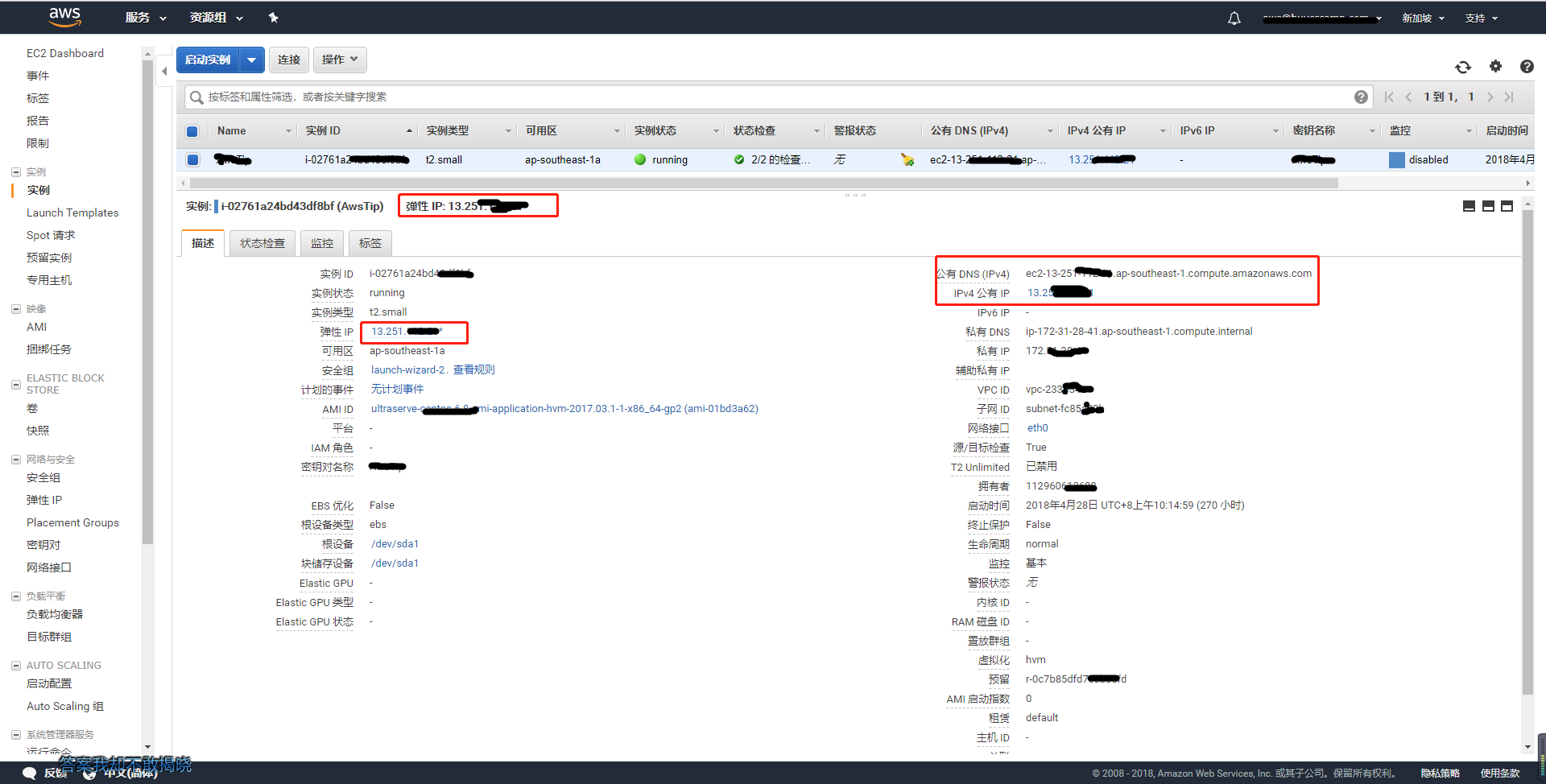This screenshot has height=784, width=1546.
Task: Open the eth0 network interface link
Action: (x=1038, y=428)
